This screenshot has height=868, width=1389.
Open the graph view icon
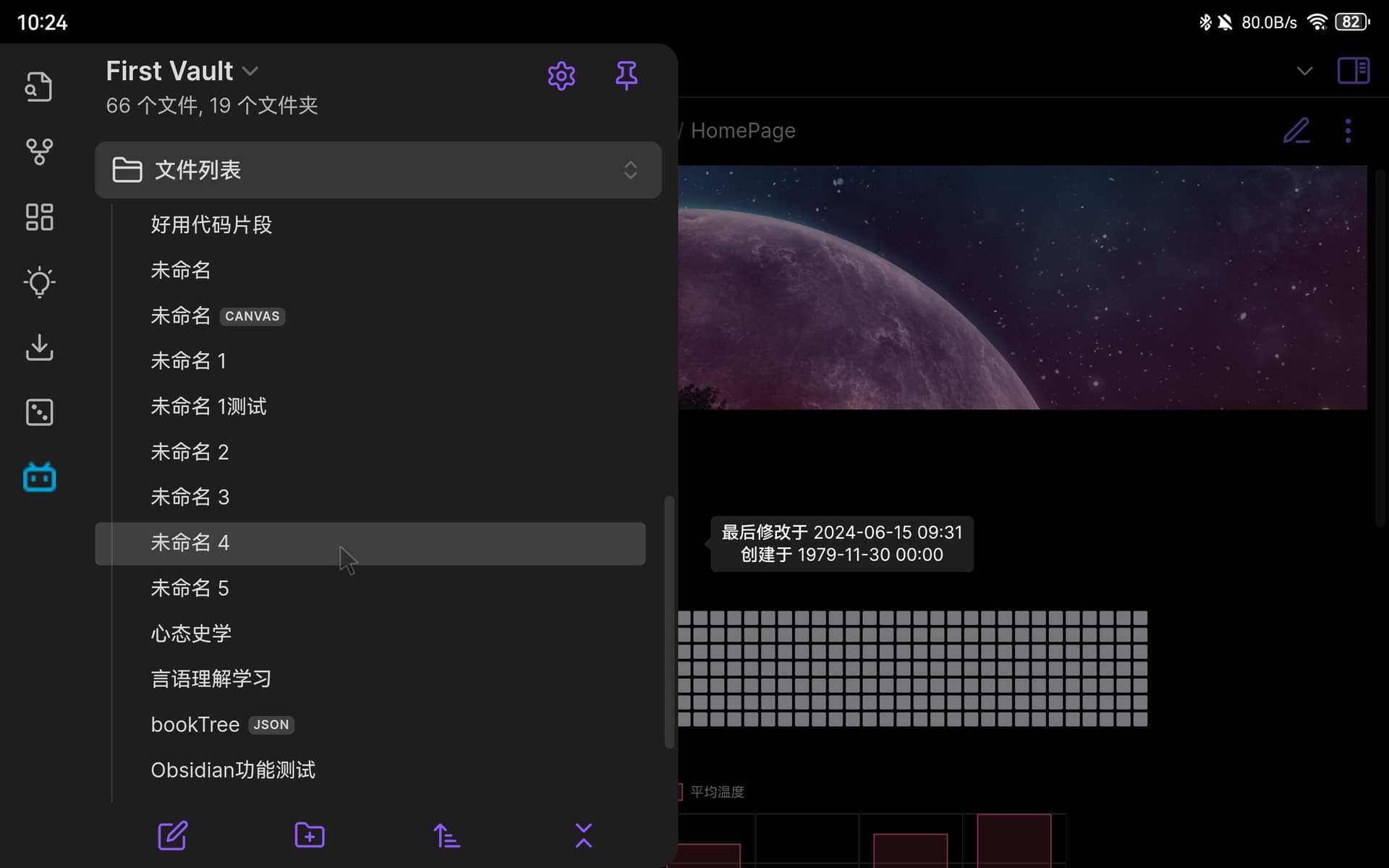[39, 152]
